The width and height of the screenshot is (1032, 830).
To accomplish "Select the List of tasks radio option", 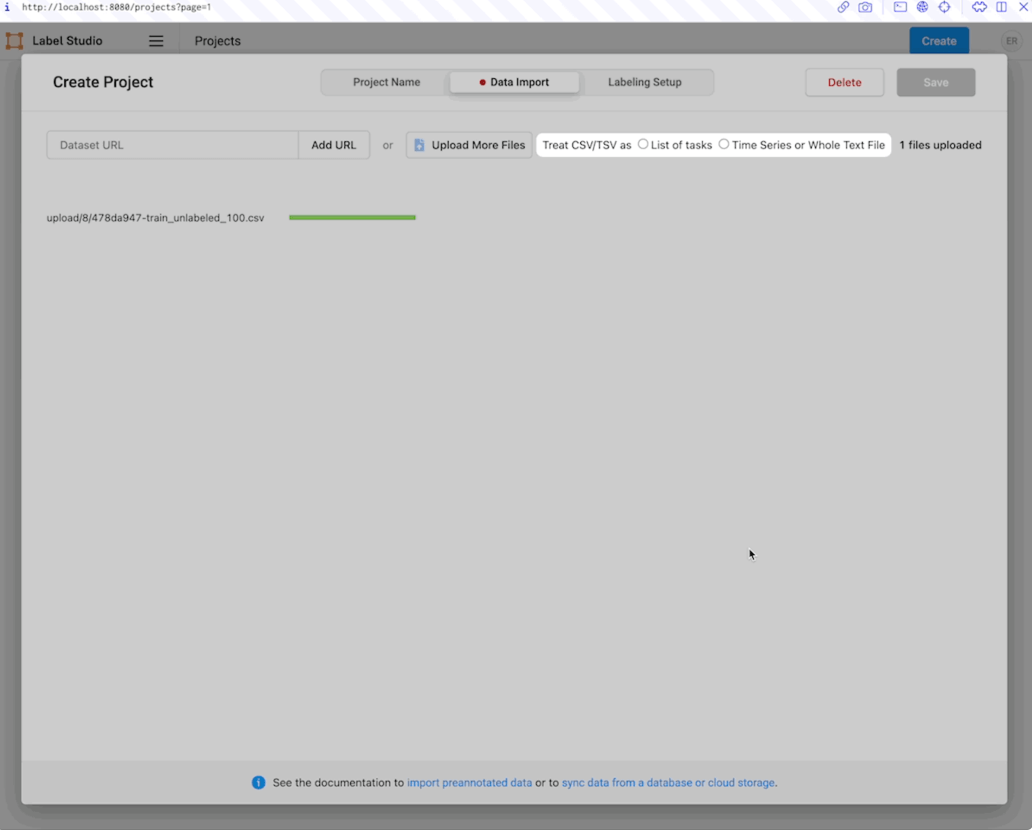I will click(x=643, y=144).
